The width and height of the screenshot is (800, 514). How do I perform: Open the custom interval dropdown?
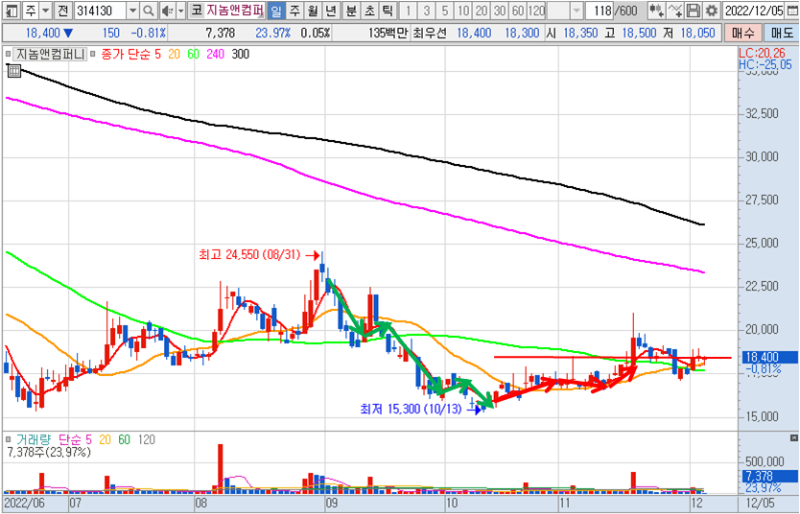(577, 10)
